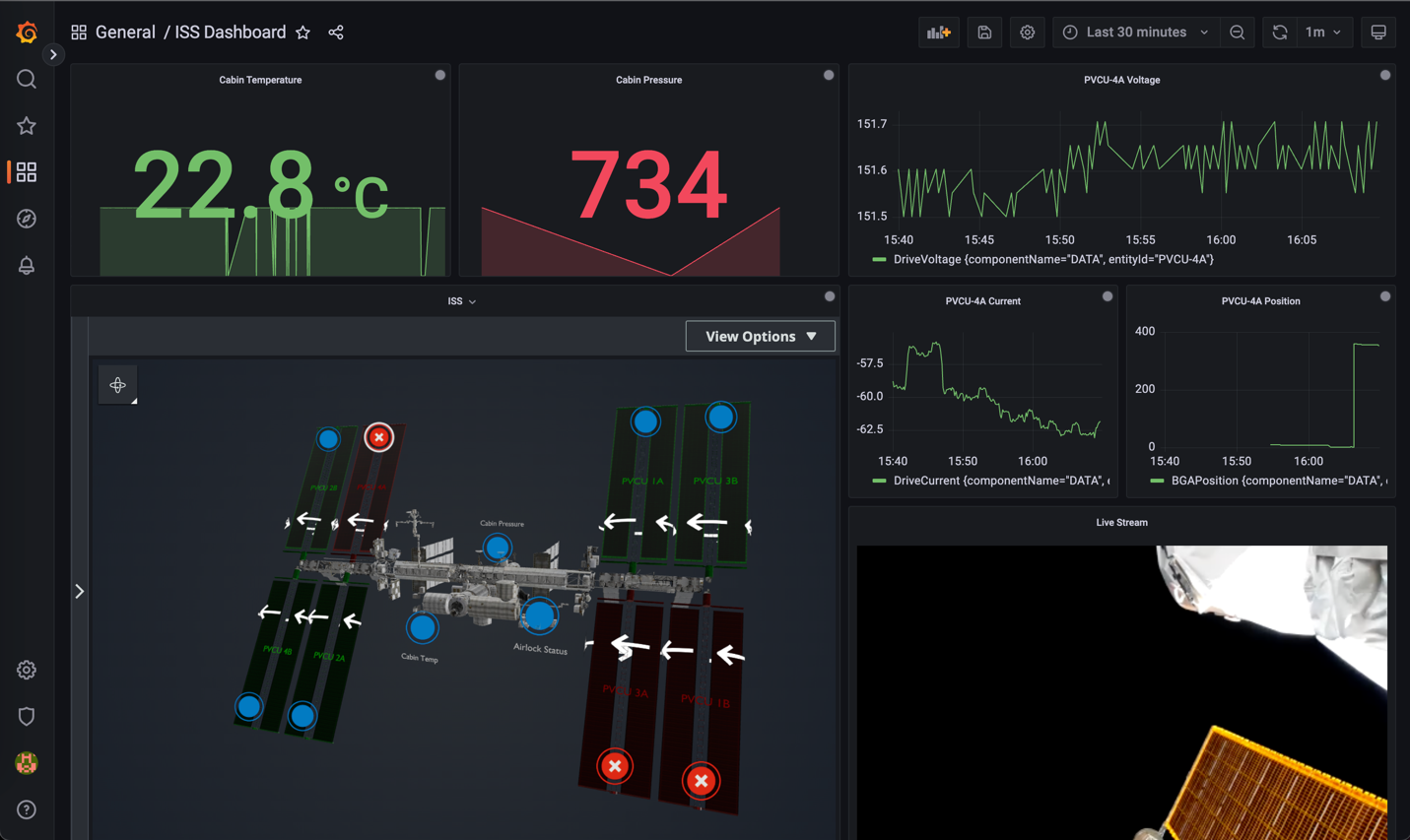Open the View Options menu

[760, 336]
